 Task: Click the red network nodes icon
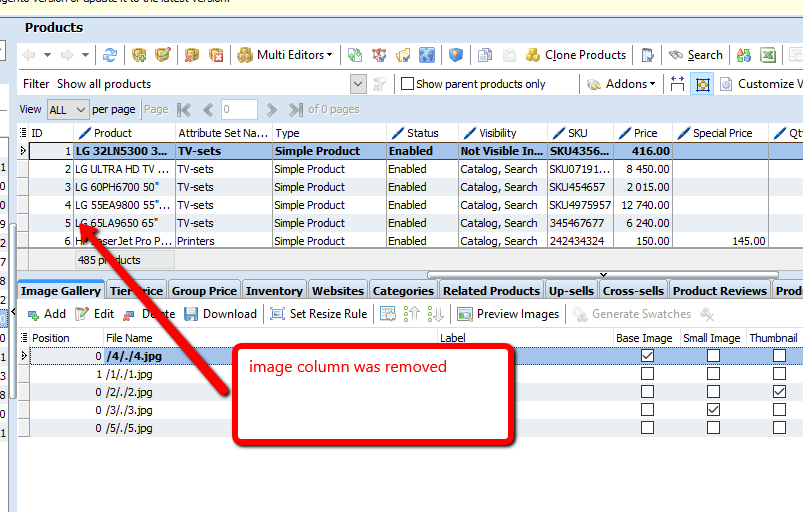pos(379,55)
